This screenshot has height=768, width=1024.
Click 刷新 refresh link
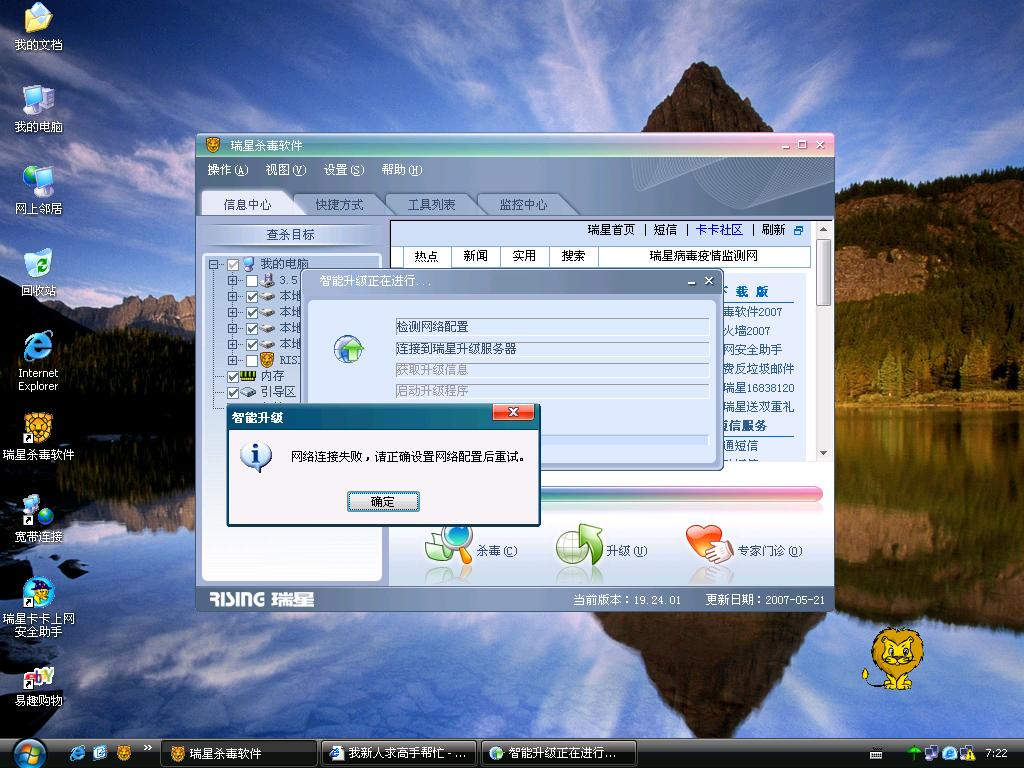[773, 230]
